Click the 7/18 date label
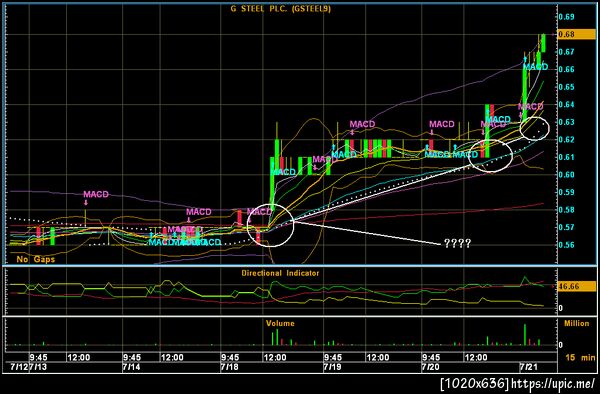Screen dimensions: 600x394 click(229, 367)
